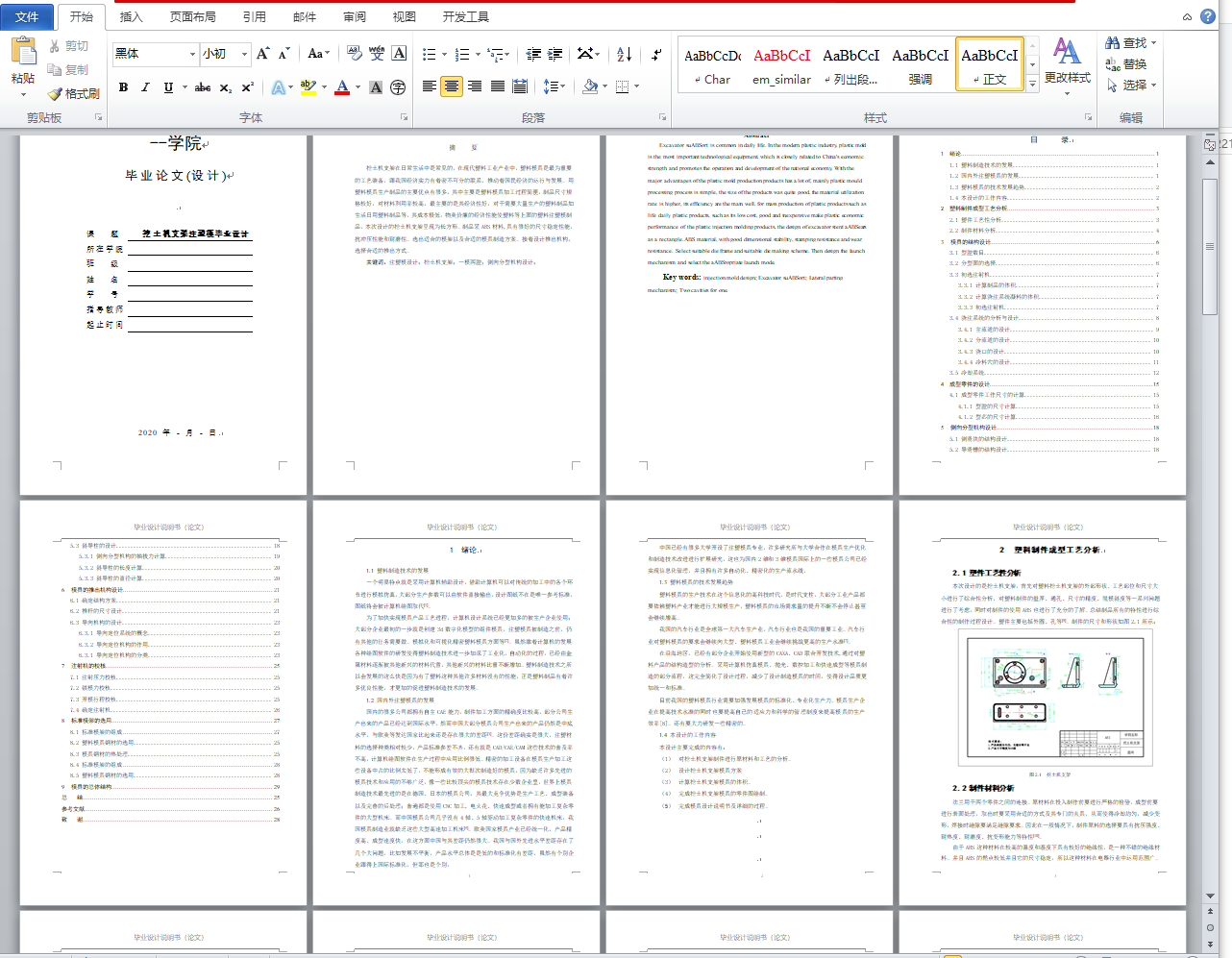Apply the 正文 body style
1232x958 pixels.
click(x=990, y=64)
